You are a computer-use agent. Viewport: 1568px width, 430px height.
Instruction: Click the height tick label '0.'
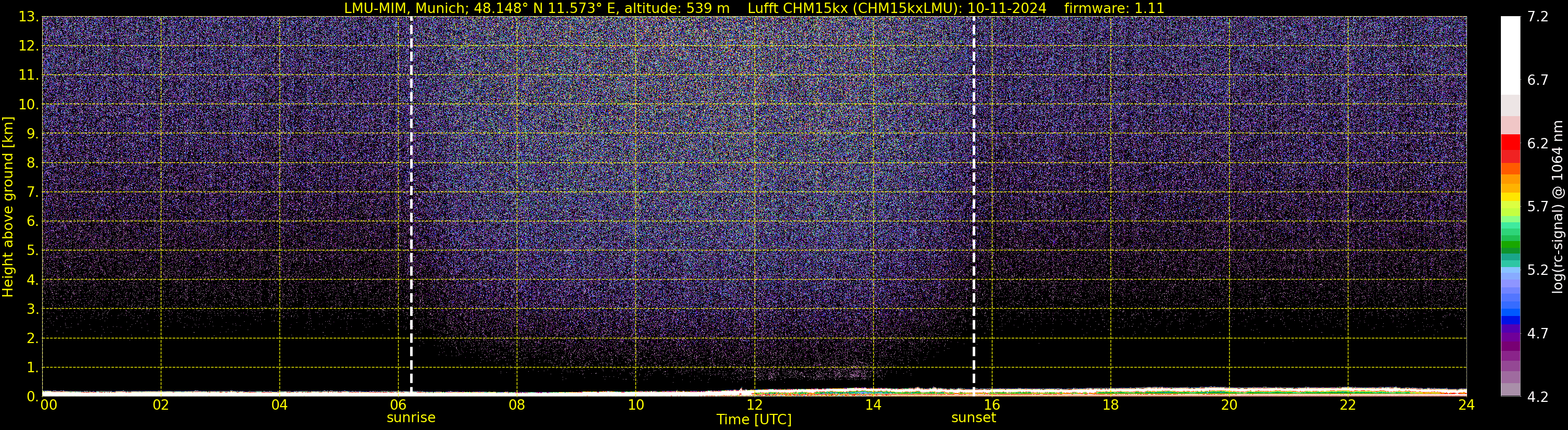(x=32, y=397)
